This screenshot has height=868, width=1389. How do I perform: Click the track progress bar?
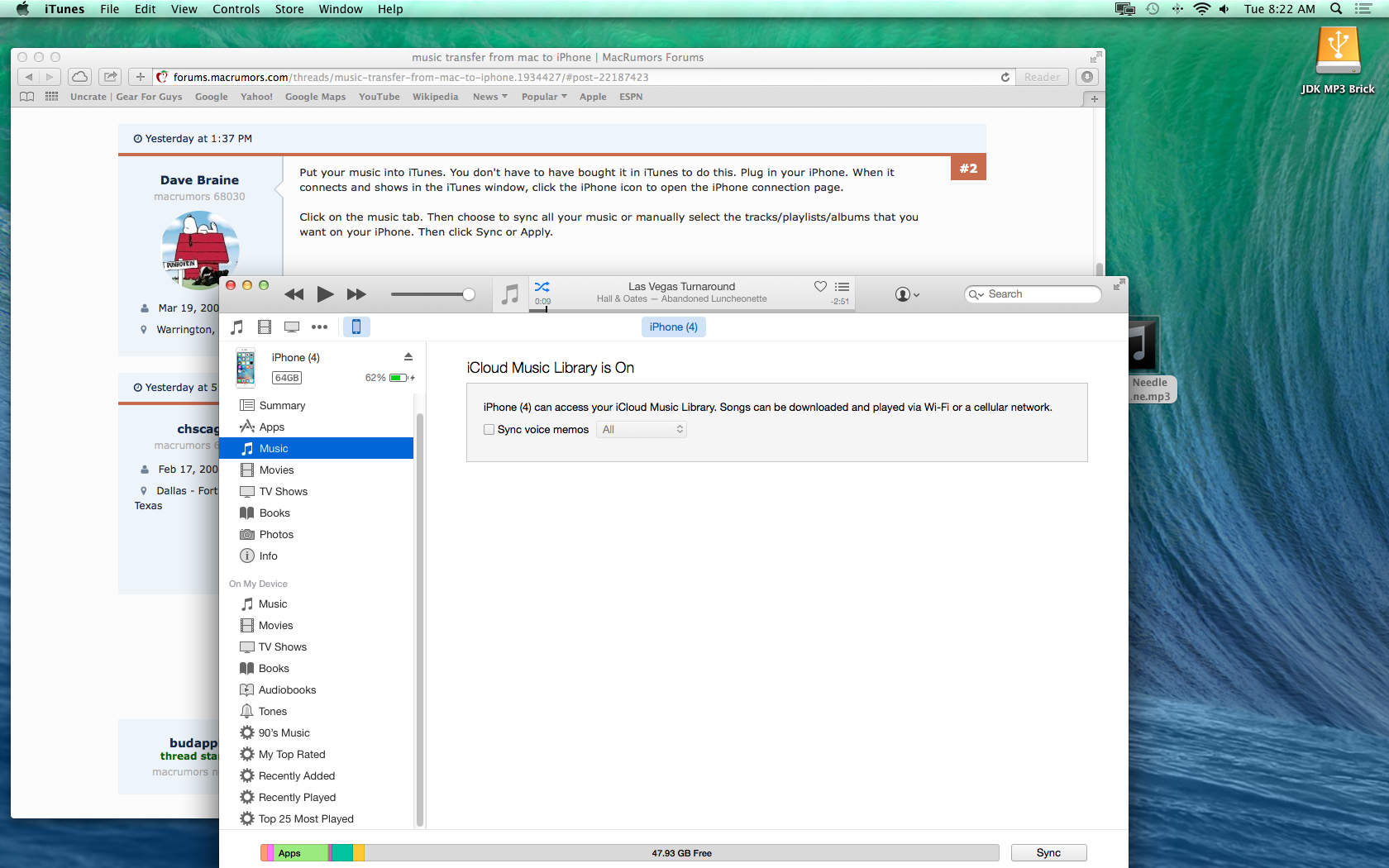tap(691, 310)
